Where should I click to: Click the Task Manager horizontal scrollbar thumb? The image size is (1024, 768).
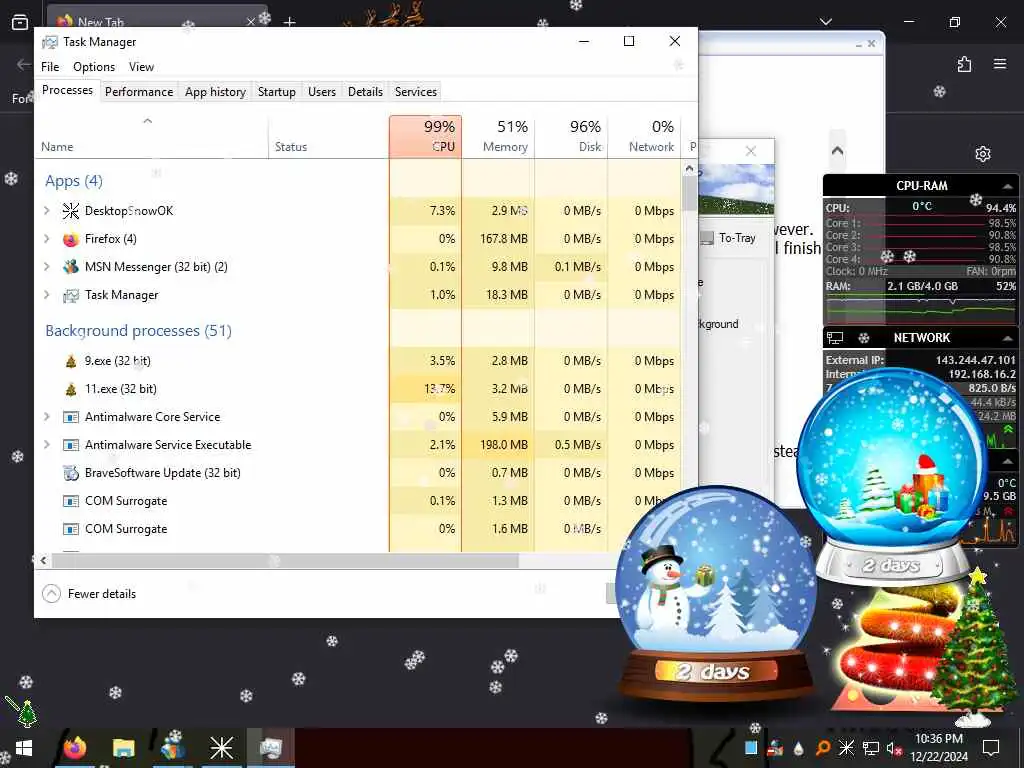(x=285, y=560)
